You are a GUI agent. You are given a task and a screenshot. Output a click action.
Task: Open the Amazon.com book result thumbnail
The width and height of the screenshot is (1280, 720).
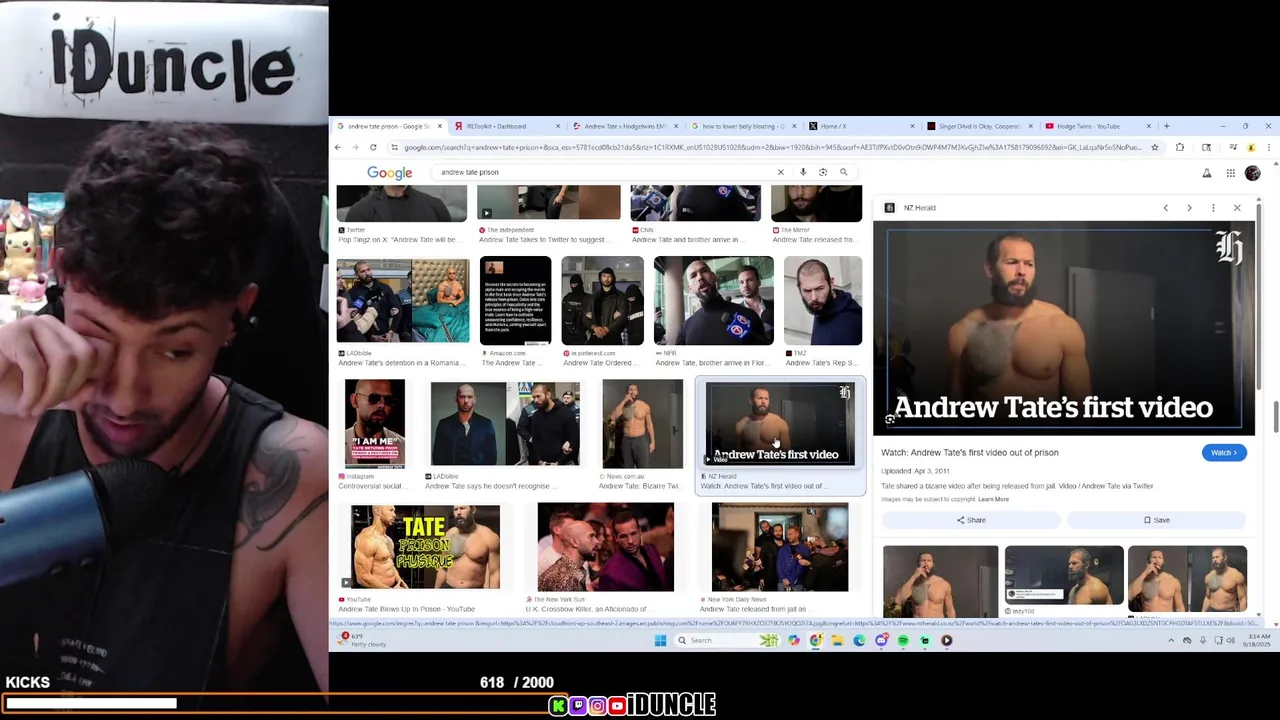coord(515,301)
